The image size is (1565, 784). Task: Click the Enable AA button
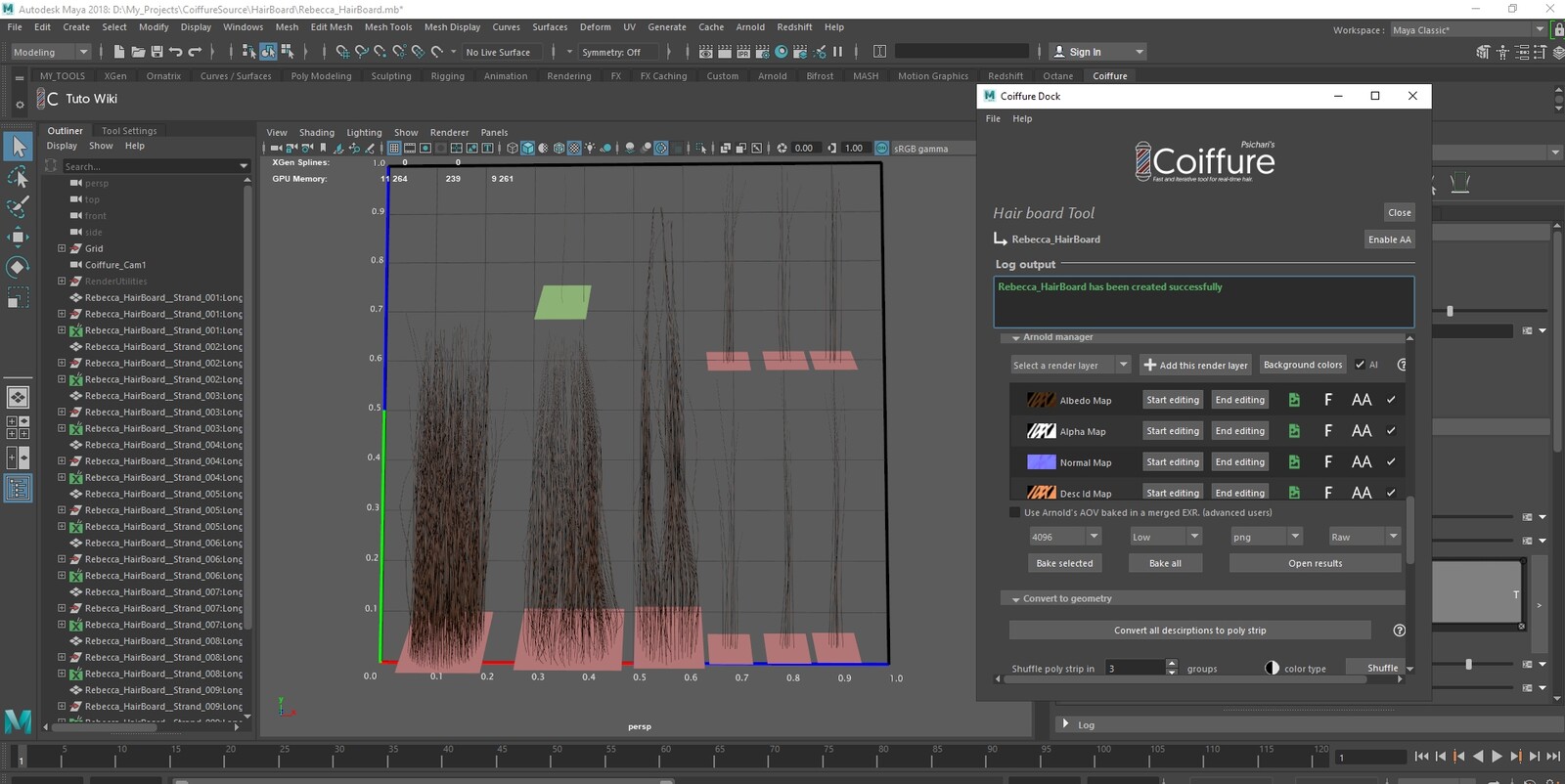click(1389, 240)
